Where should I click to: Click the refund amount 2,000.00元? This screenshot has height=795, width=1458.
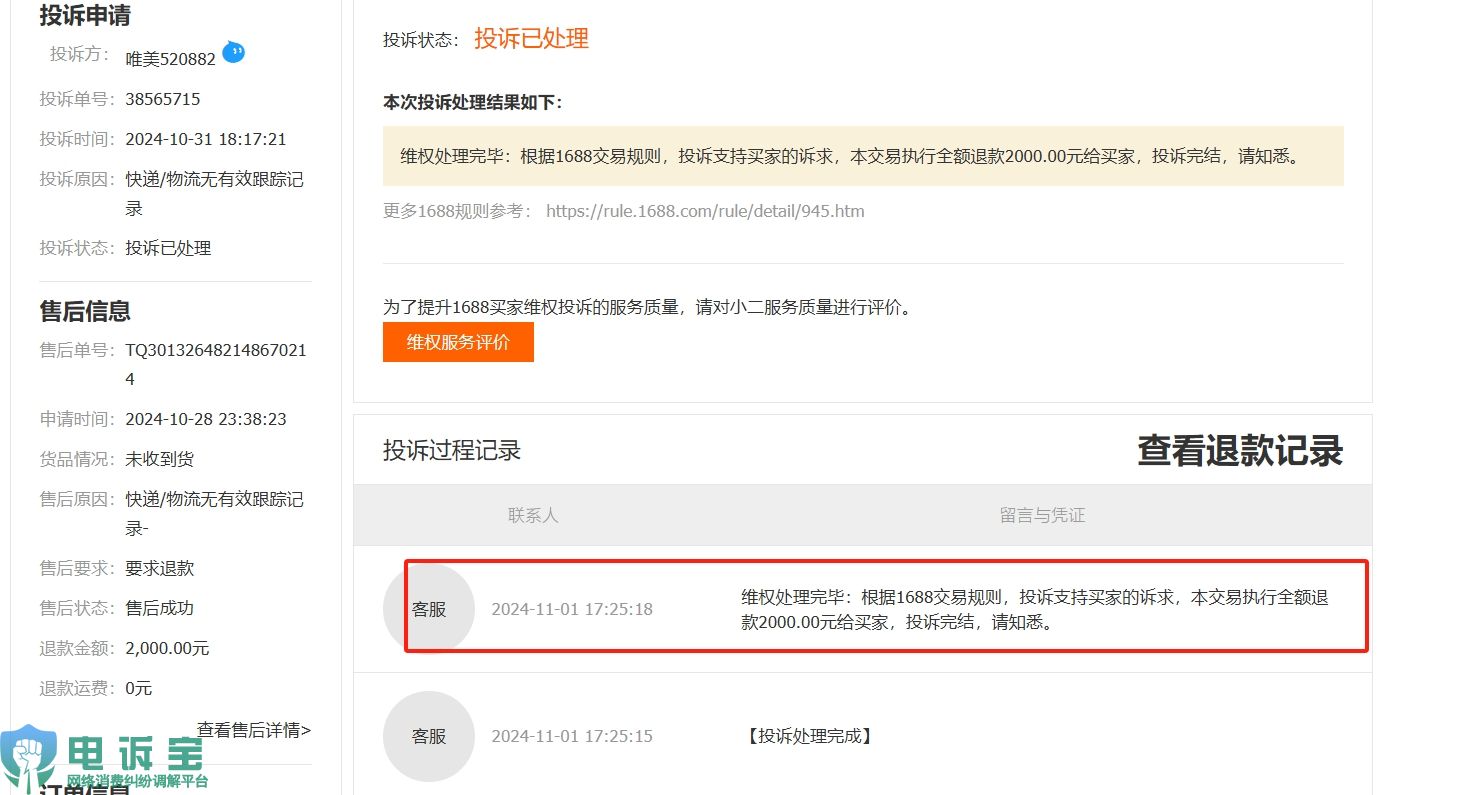click(167, 648)
